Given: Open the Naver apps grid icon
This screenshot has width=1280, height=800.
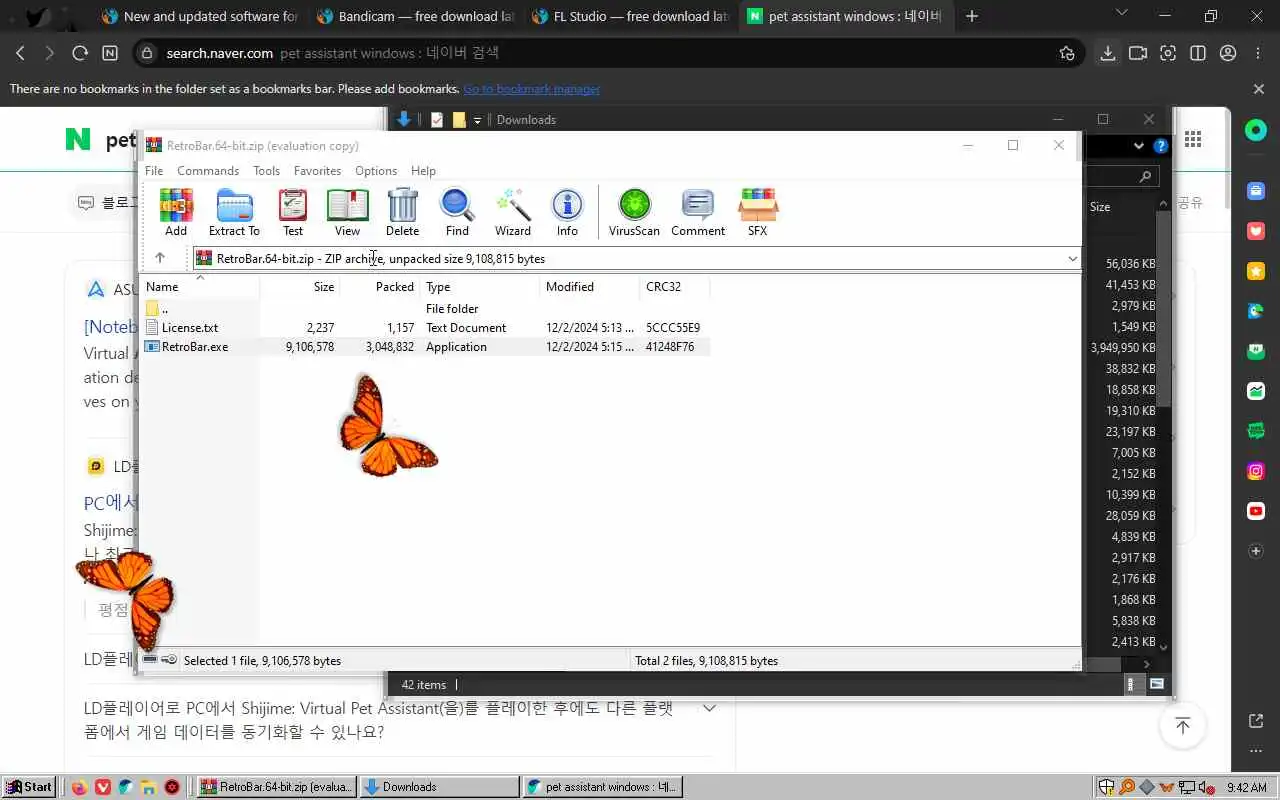Looking at the screenshot, I should [1193, 139].
